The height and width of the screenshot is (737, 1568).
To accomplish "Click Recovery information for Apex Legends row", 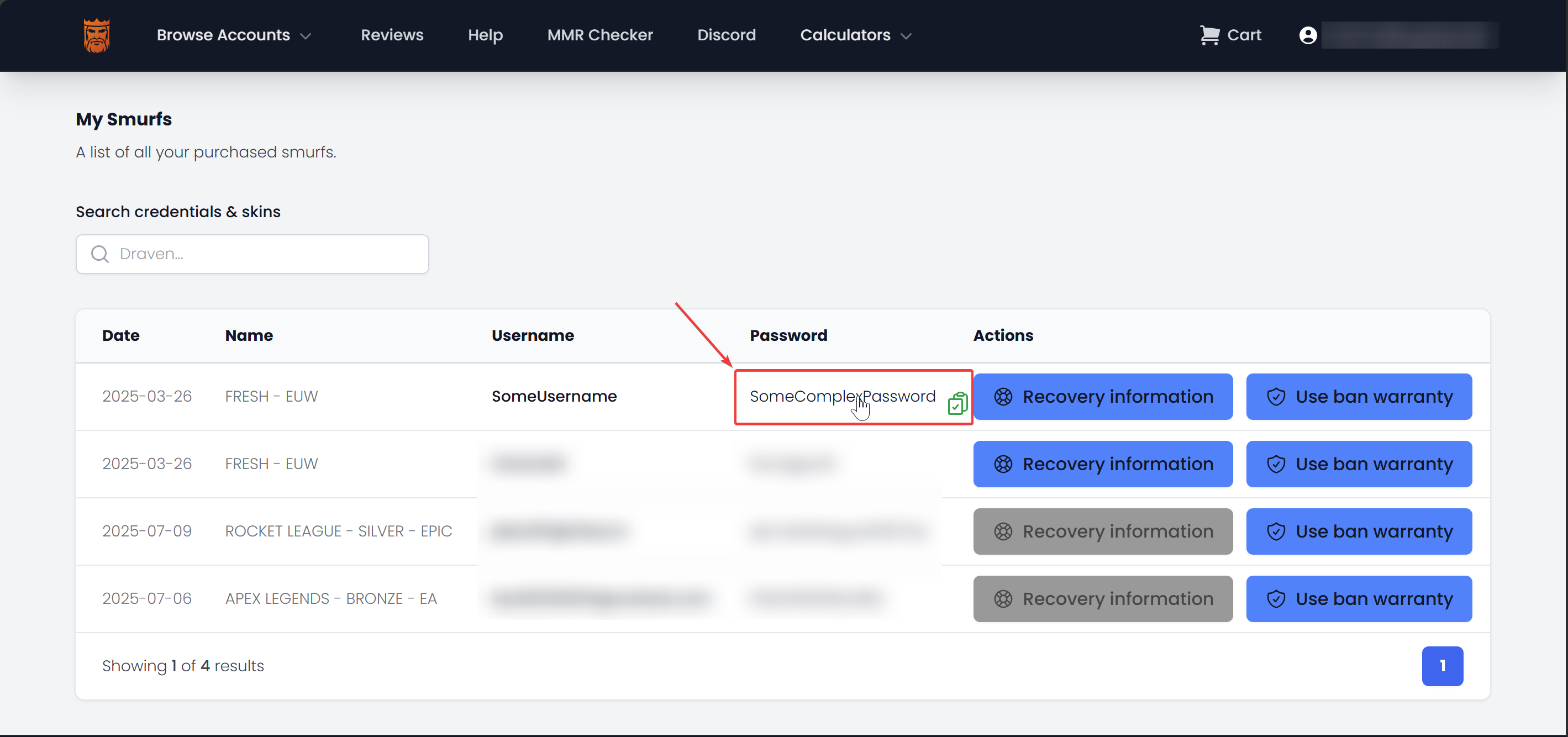I will 1102,599.
